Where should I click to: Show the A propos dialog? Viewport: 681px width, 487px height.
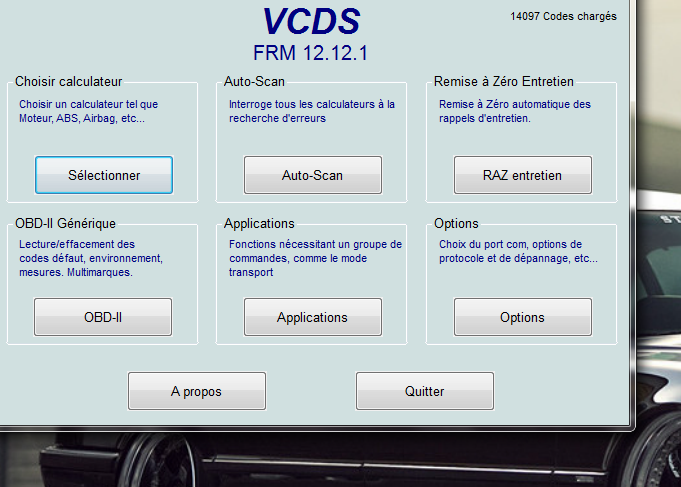click(197, 391)
